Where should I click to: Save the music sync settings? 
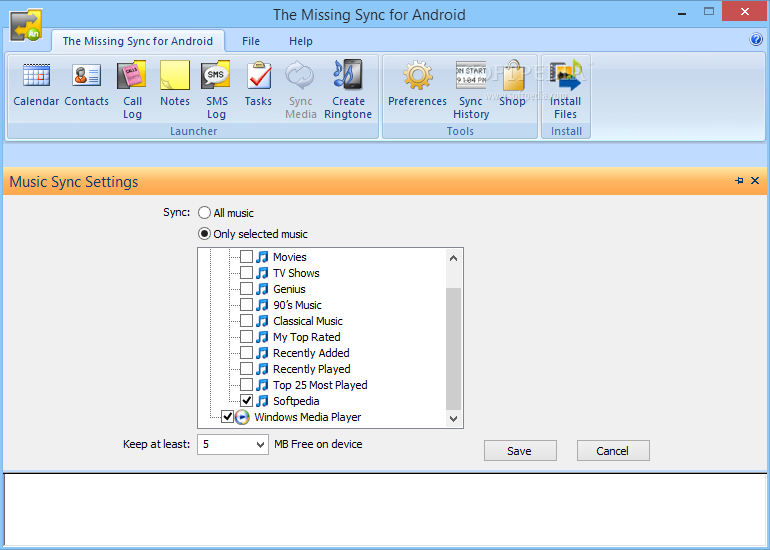[x=520, y=451]
